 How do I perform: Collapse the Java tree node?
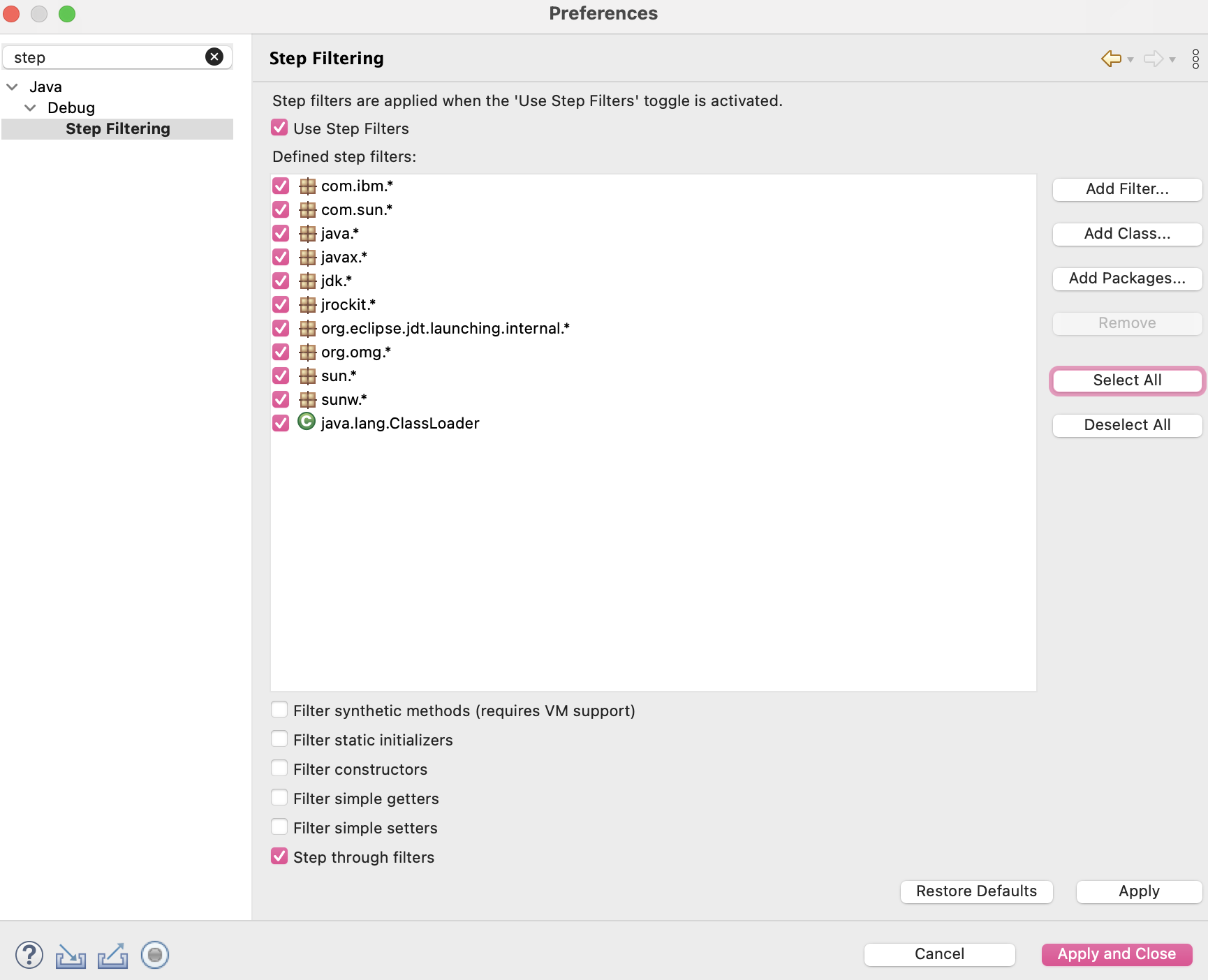coord(12,87)
